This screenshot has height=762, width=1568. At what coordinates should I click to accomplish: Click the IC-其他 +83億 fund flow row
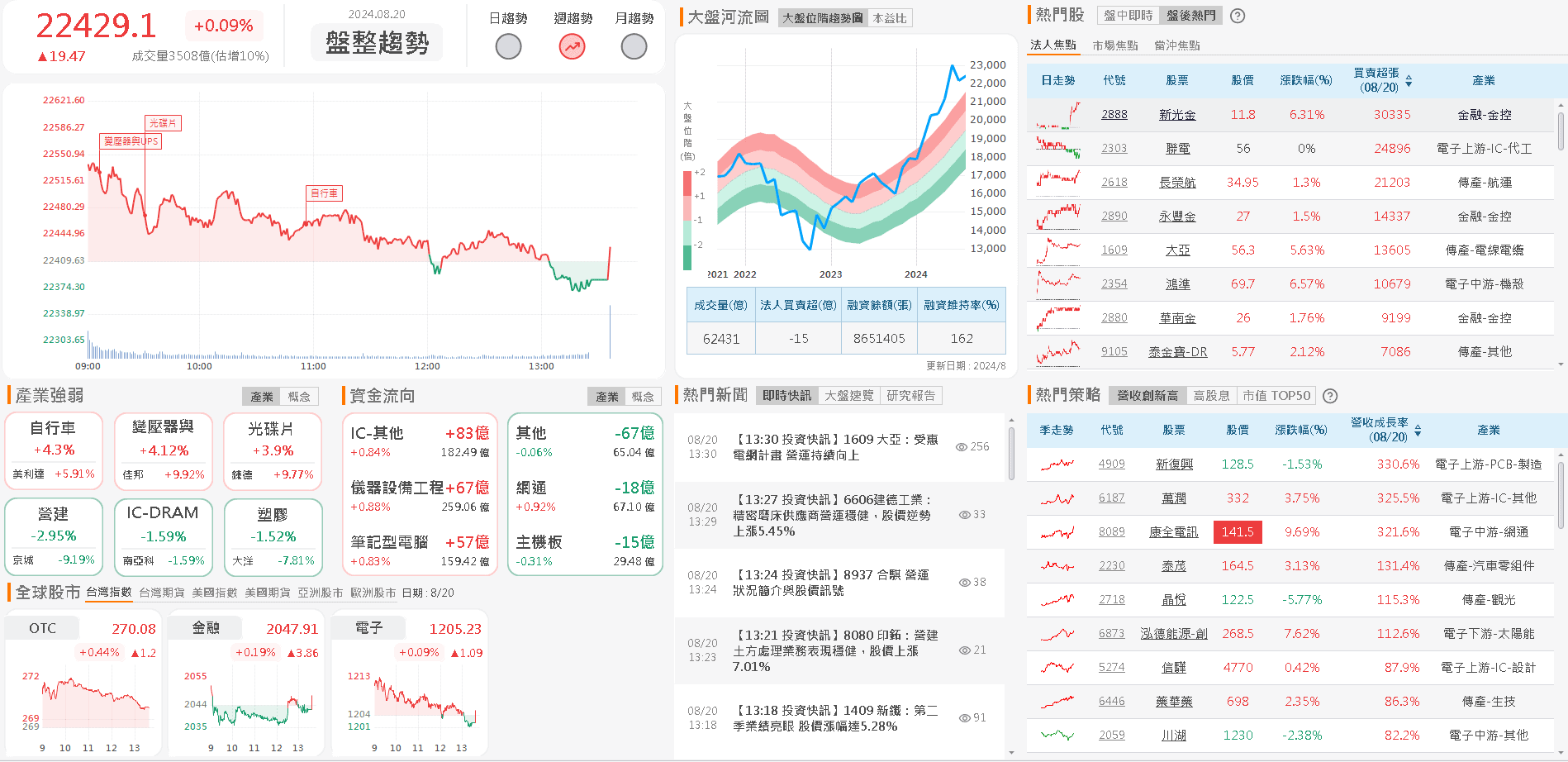click(420, 442)
